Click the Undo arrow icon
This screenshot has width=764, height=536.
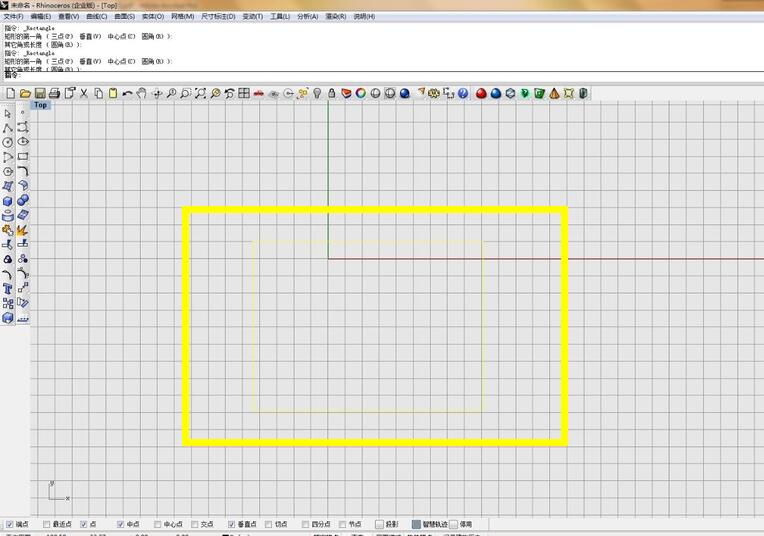pyautogui.click(x=127, y=93)
